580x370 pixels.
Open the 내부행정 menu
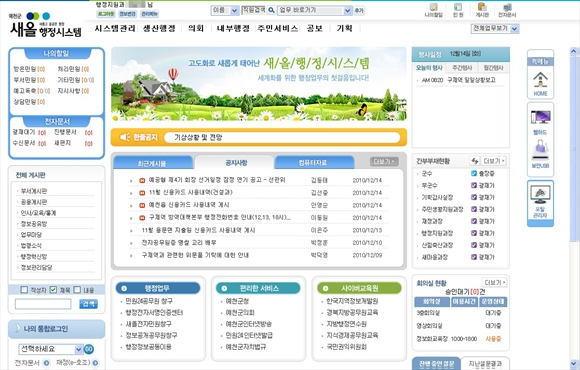233,28
